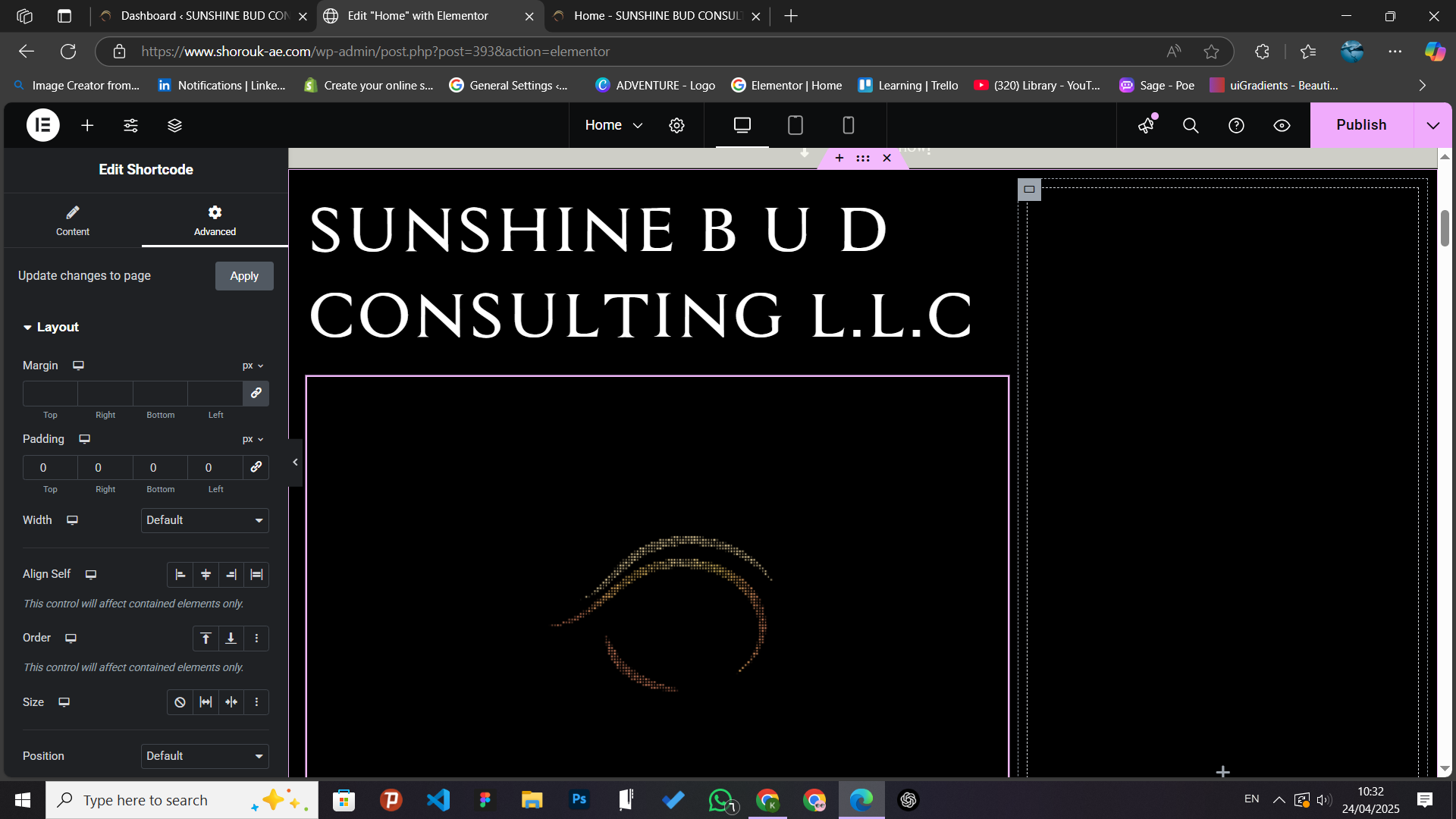Open the Position dropdown

click(x=205, y=756)
